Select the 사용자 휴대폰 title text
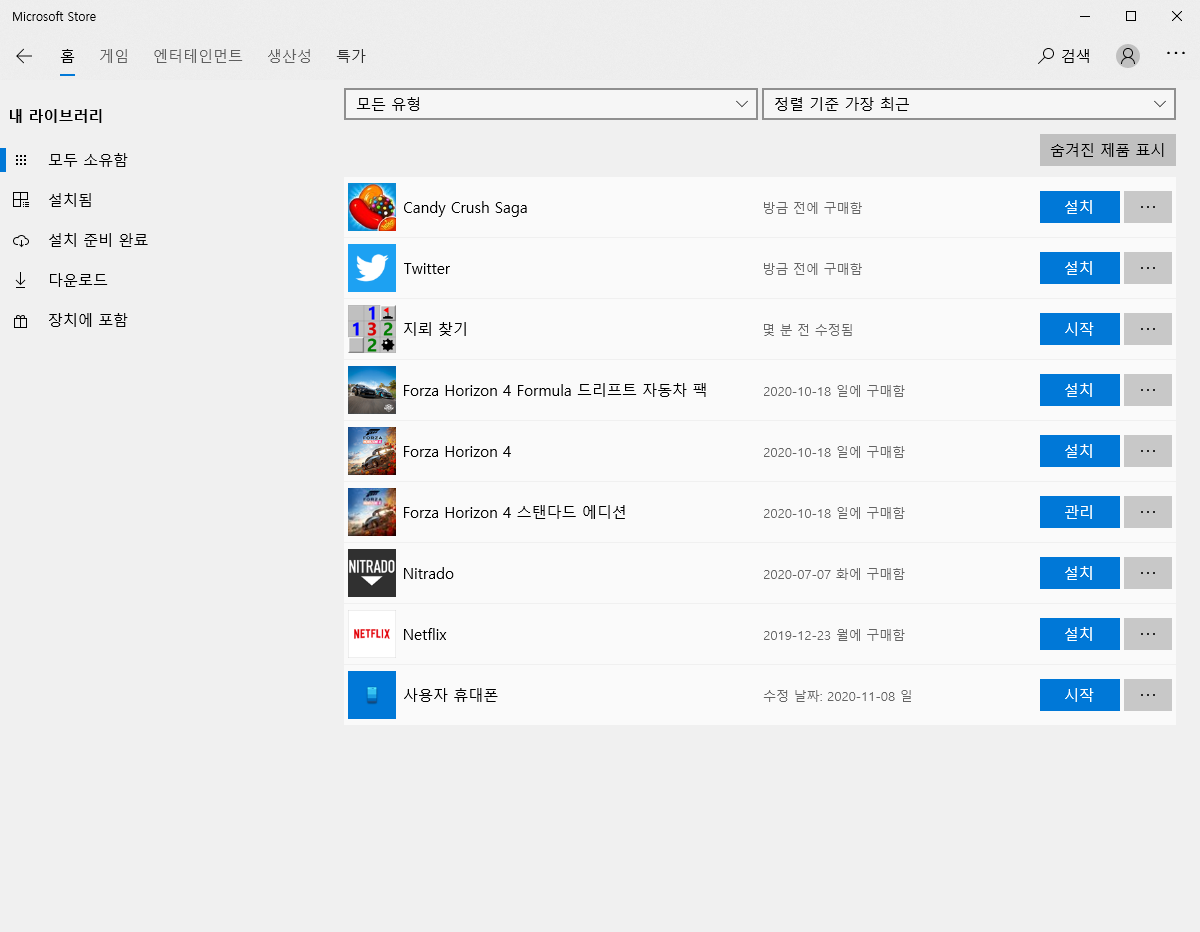The height and width of the screenshot is (932, 1200). pyautogui.click(x=450, y=695)
